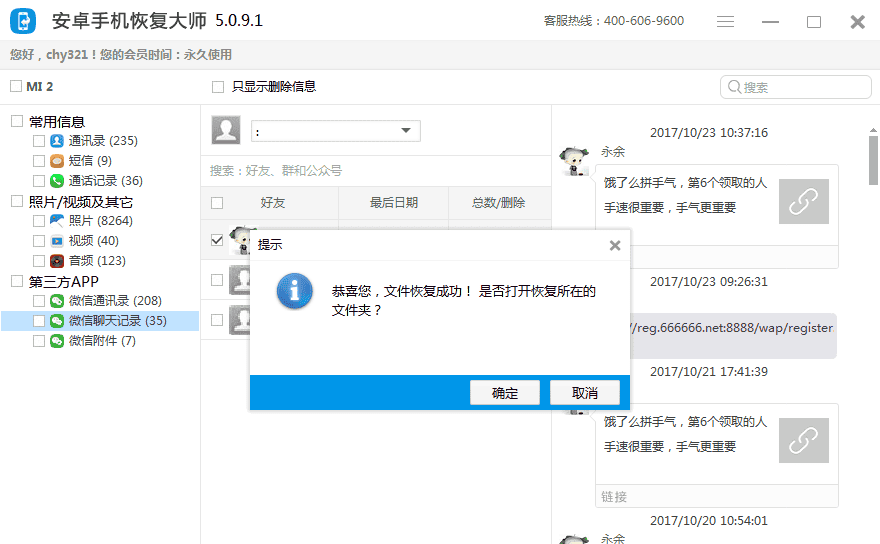
Task: Click the 搜索：好友、群和公众号 search field
Action: click(376, 171)
